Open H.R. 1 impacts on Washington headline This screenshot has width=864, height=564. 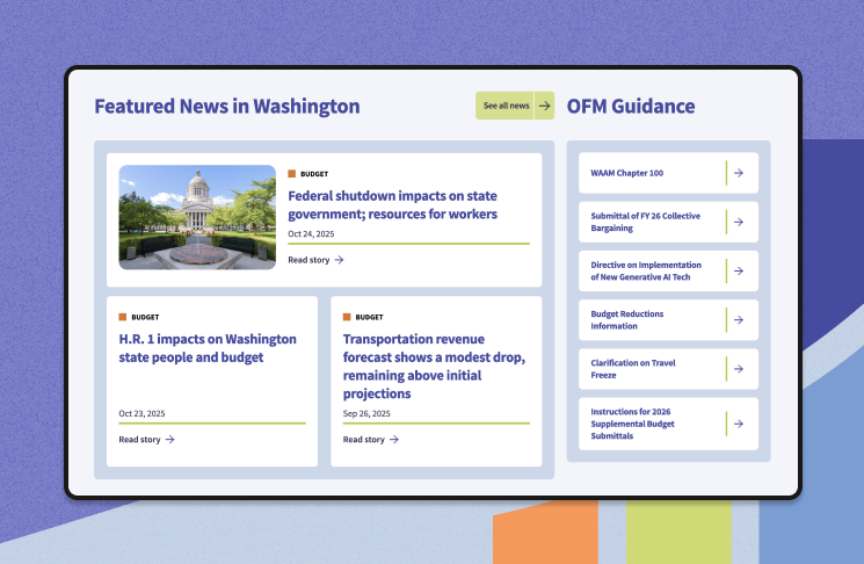click(207, 348)
